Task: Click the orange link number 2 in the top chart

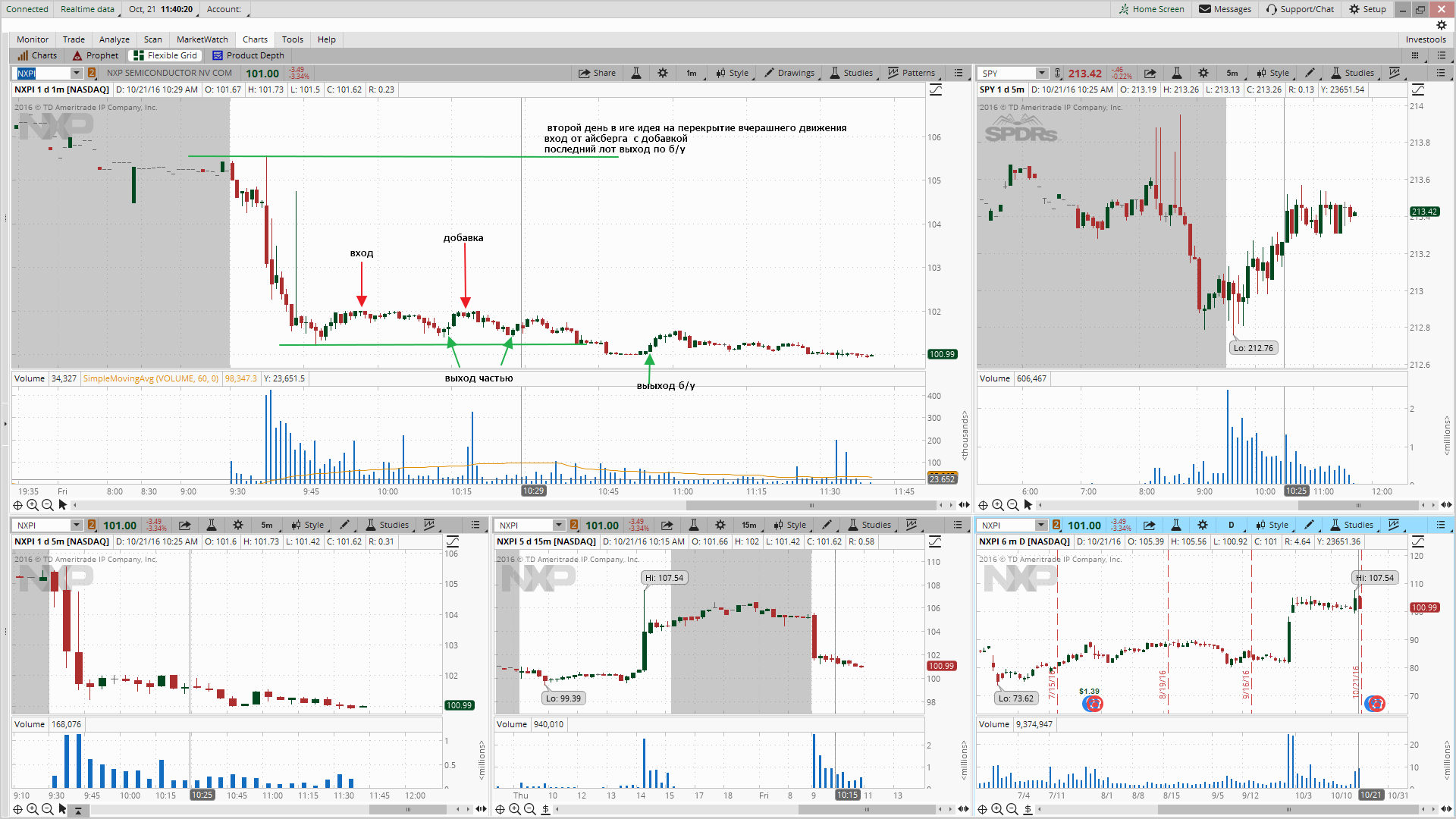Action: click(x=92, y=73)
